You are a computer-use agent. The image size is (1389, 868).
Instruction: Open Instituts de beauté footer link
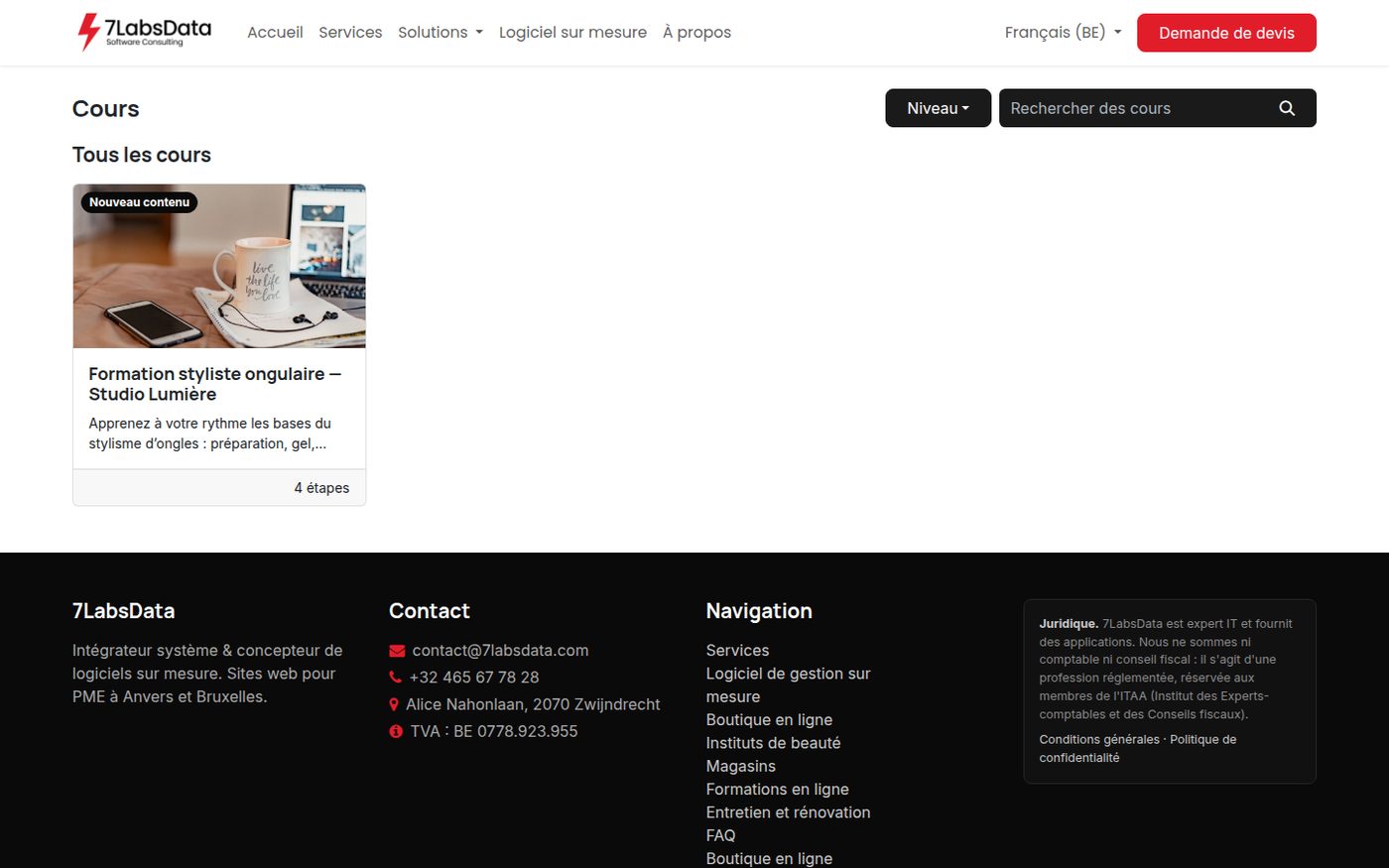click(x=773, y=743)
